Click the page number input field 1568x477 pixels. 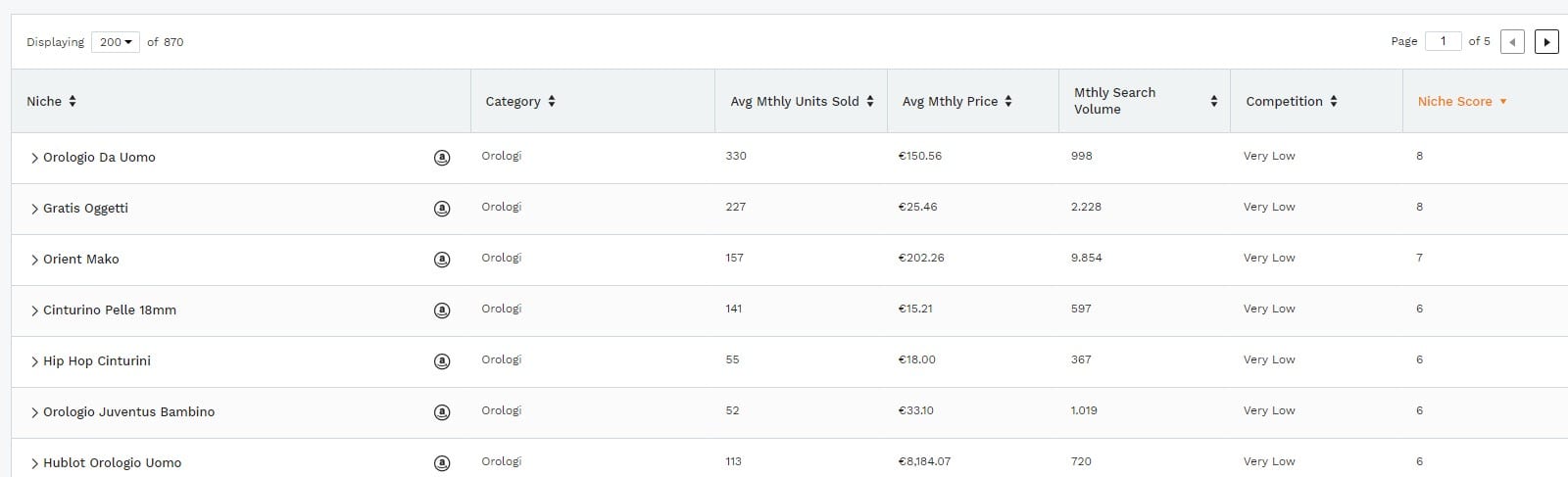tap(1443, 41)
